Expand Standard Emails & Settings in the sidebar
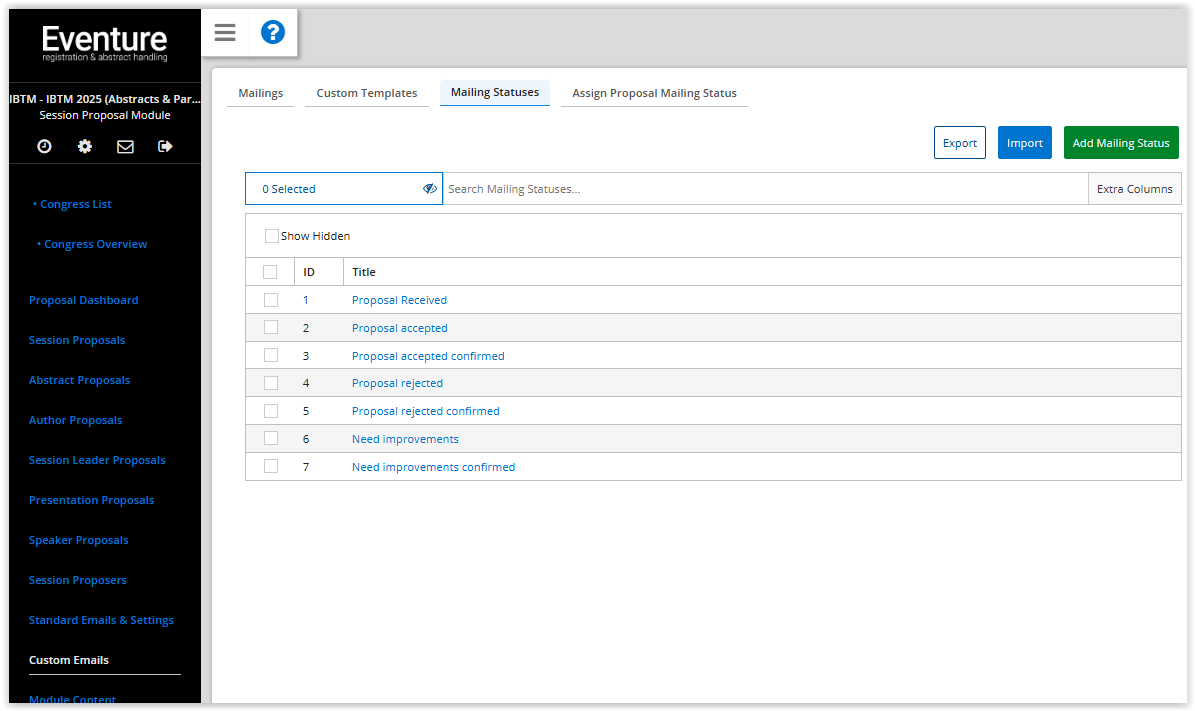Viewport: 1195px width, 711px height. 101,619
